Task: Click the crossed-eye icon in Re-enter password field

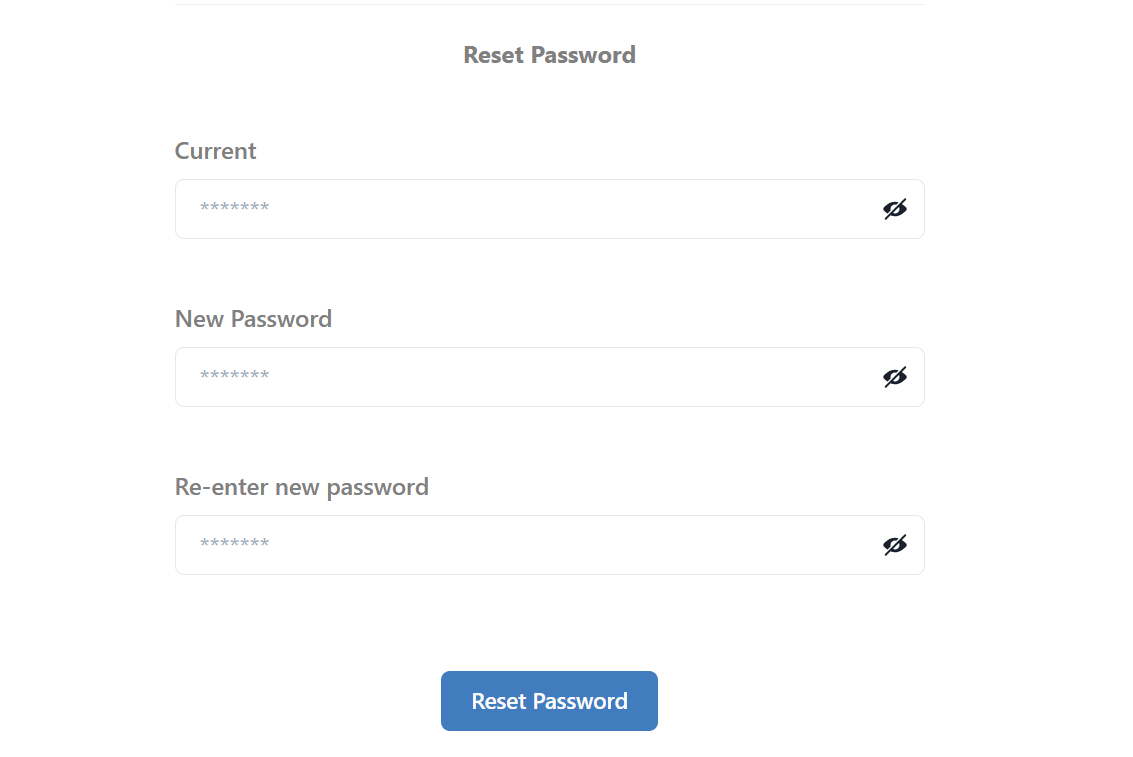Action: point(895,545)
